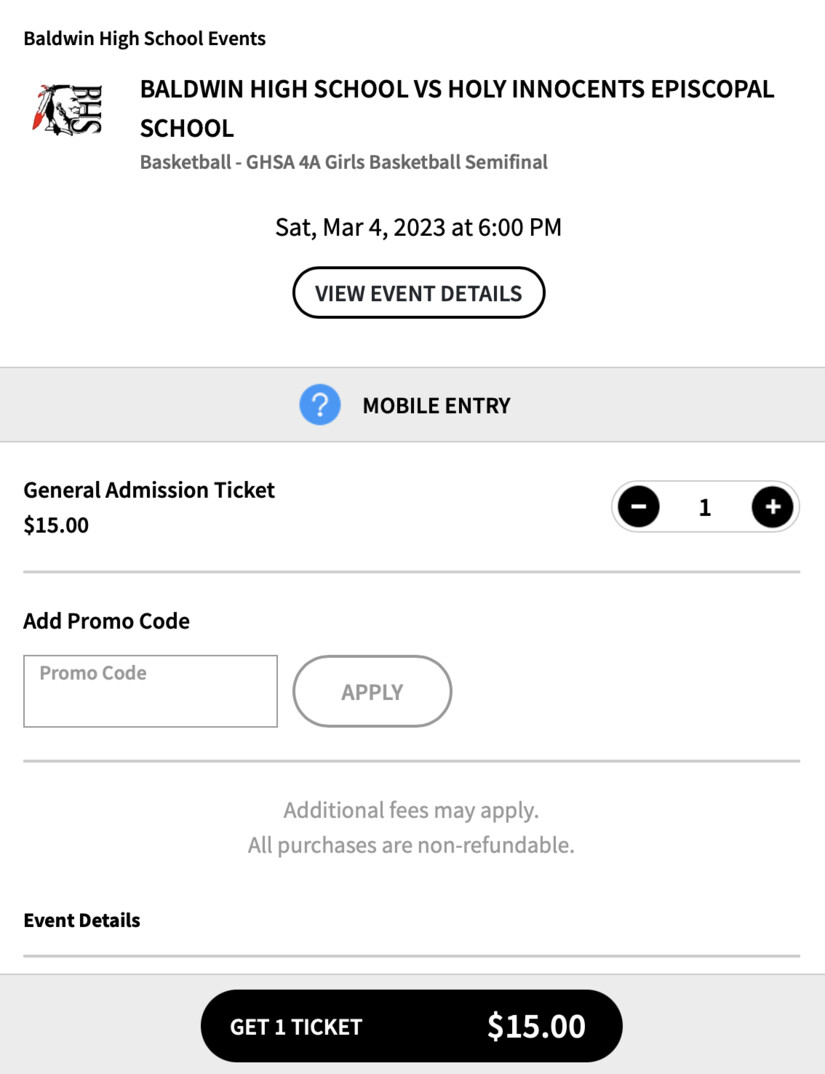Click the $15.00 price under General Admission
Viewport: 825px width, 1074px height.
tap(56, 525)
